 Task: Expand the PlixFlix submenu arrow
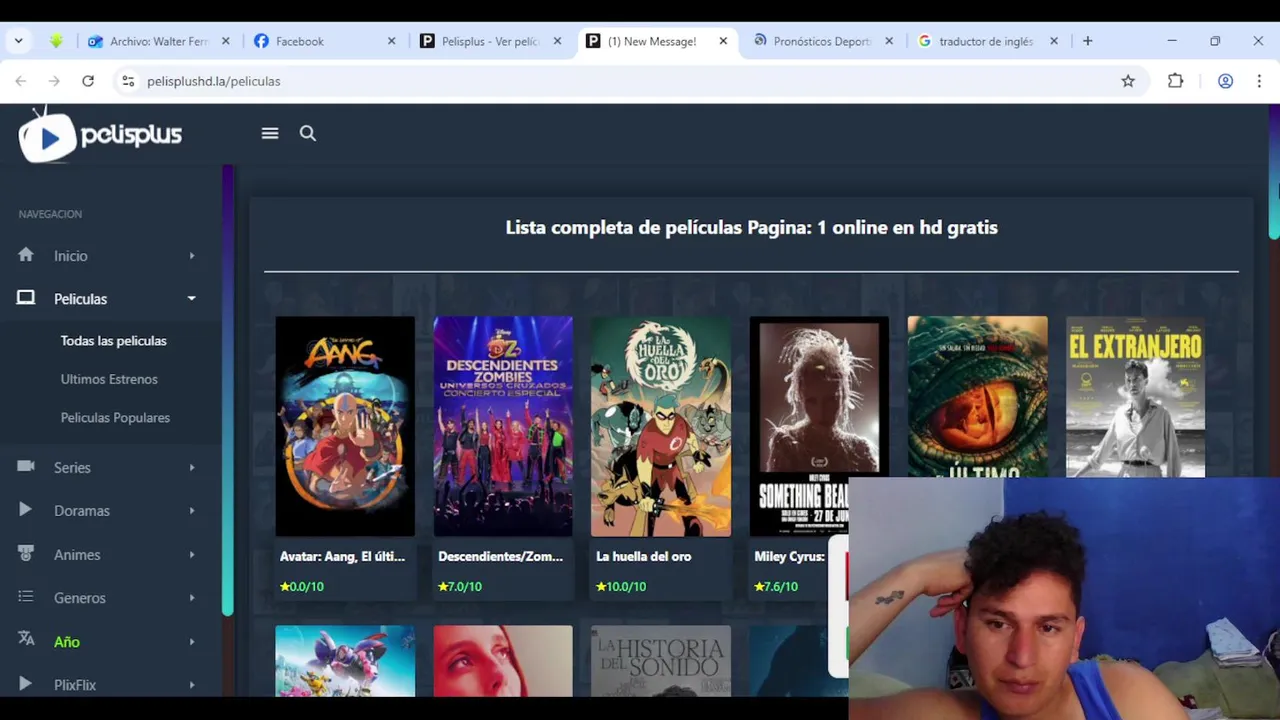[192, 685]
